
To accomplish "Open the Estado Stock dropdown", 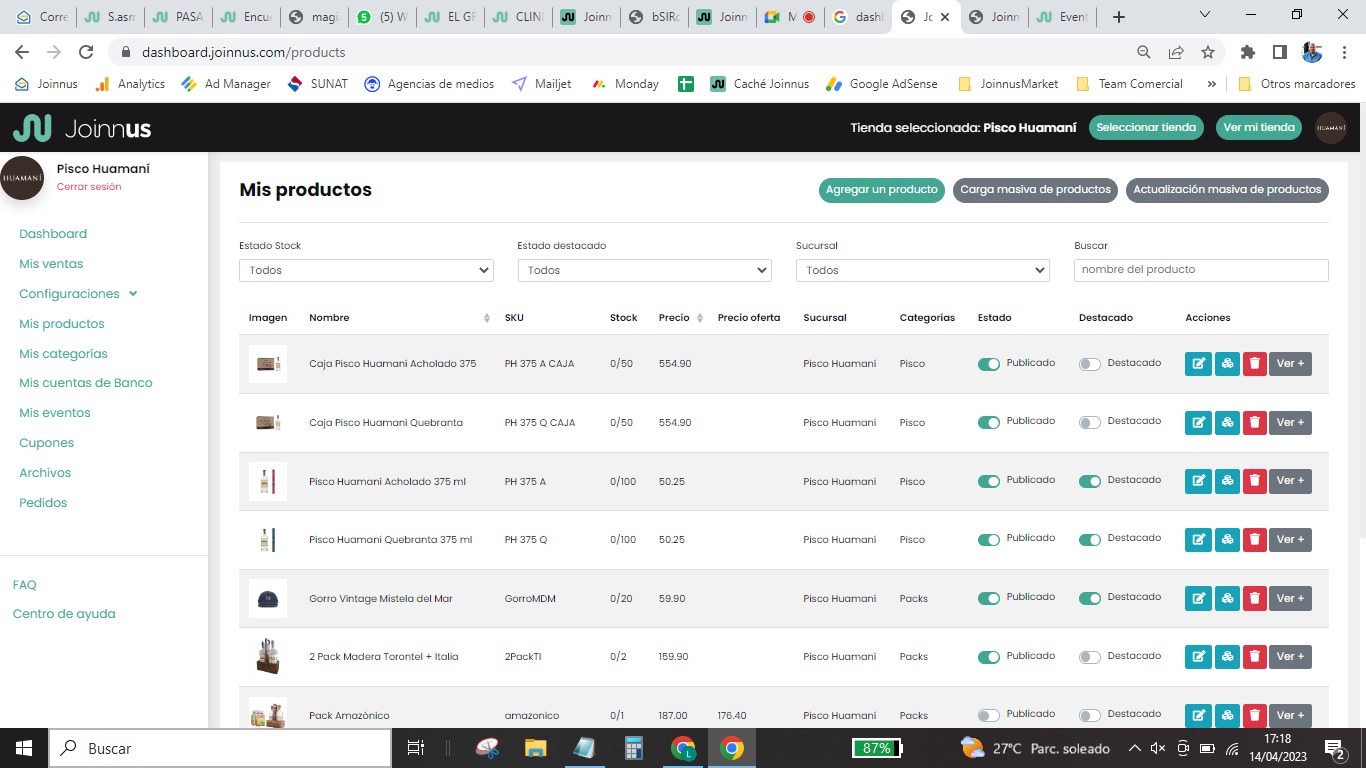I will click(x=366, y=270).
